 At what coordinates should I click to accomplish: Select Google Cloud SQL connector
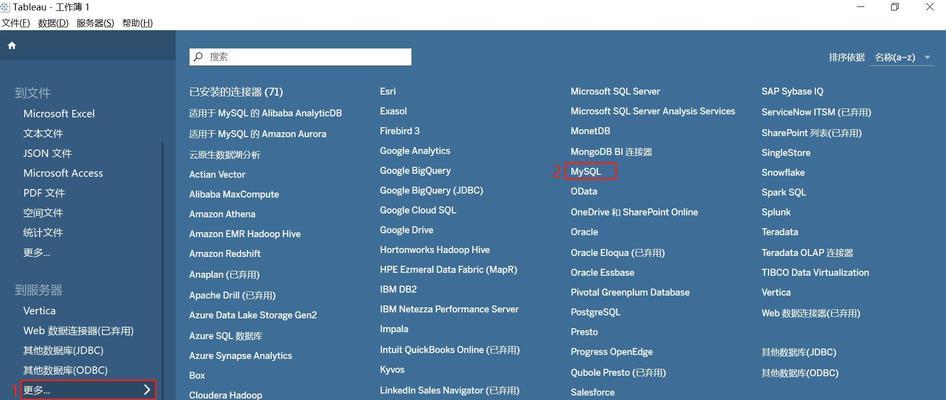point(418,211)
